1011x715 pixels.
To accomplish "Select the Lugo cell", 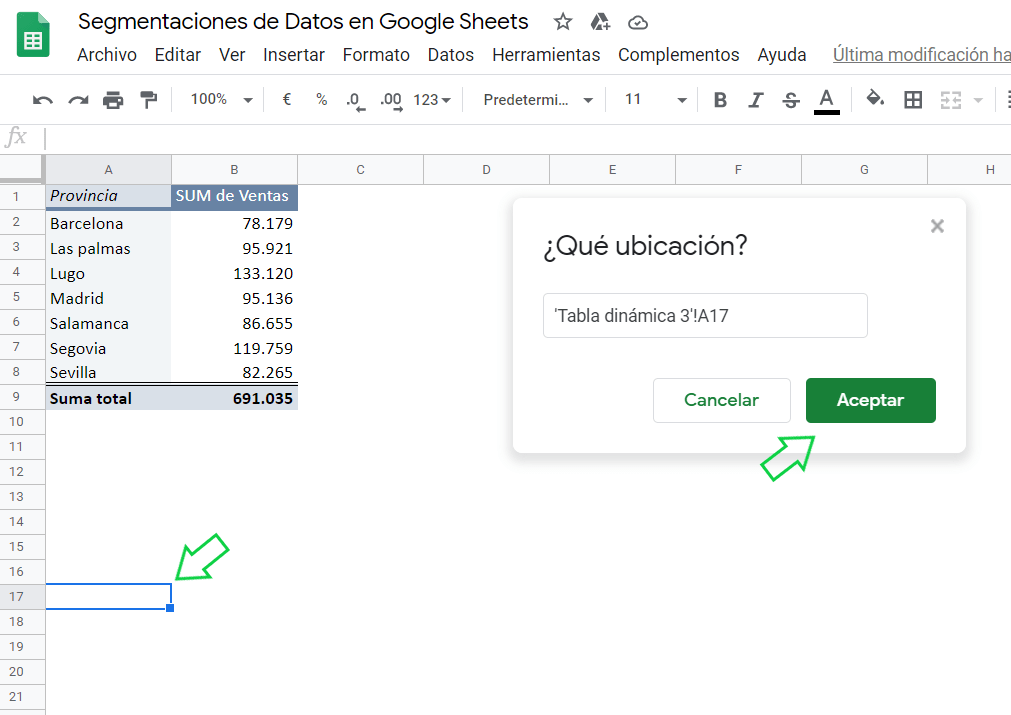I will pyautogui.click(x=108, y=273).
